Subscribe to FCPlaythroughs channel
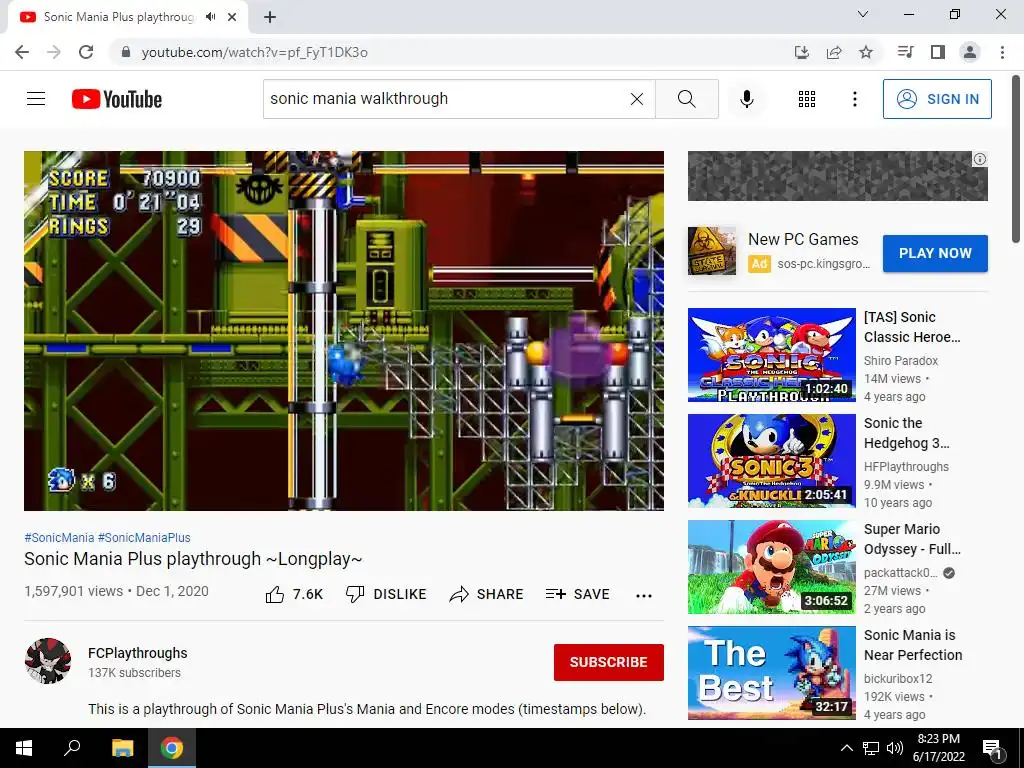The width and height of the screenshot is (1024, 768). click(x=609, y=662)
